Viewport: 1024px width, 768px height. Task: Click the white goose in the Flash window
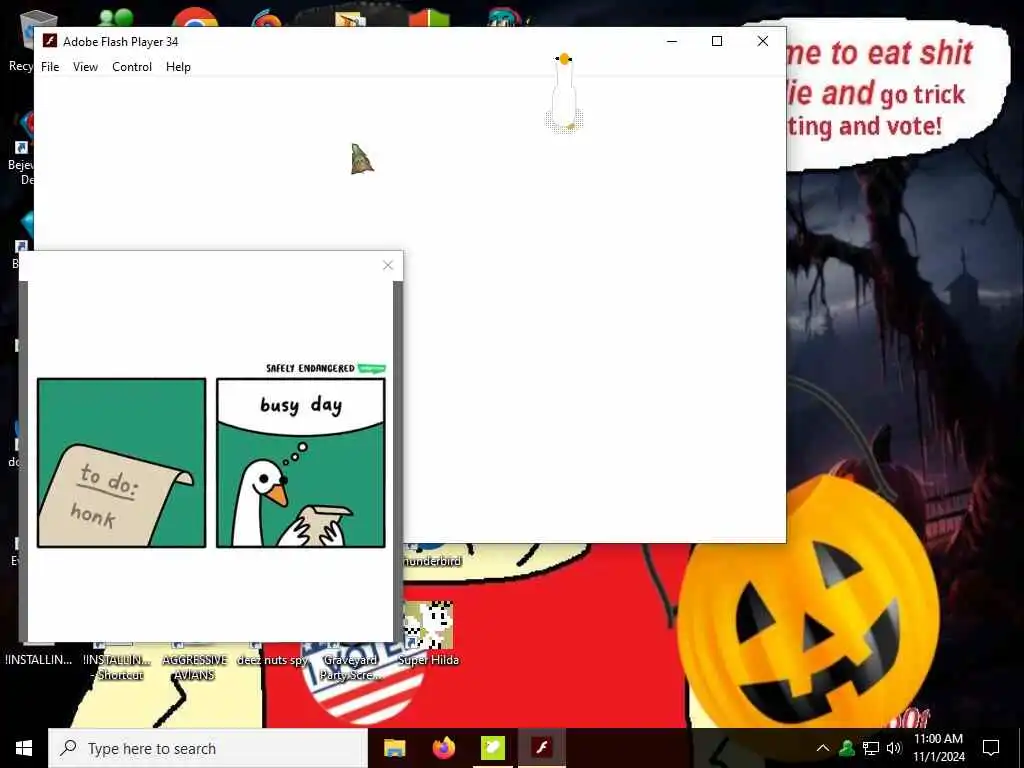(564, 93)
